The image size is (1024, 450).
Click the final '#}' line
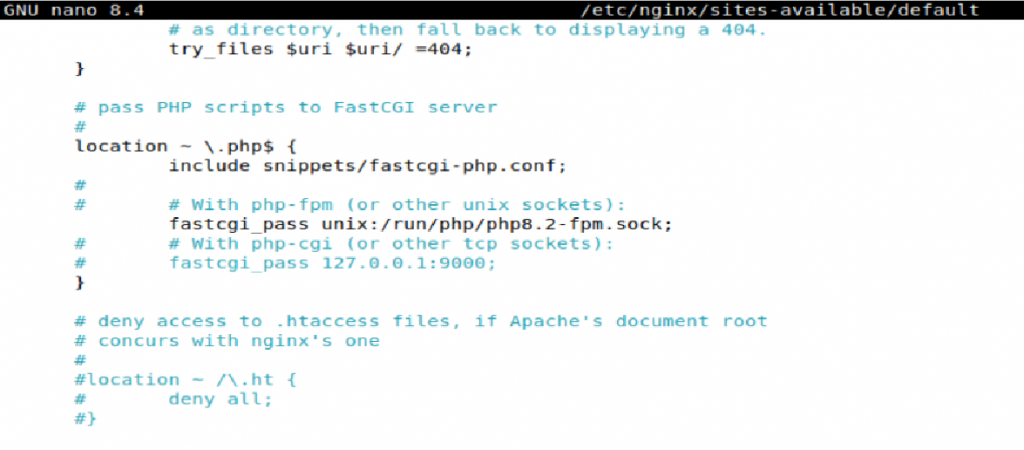[86, 419]
